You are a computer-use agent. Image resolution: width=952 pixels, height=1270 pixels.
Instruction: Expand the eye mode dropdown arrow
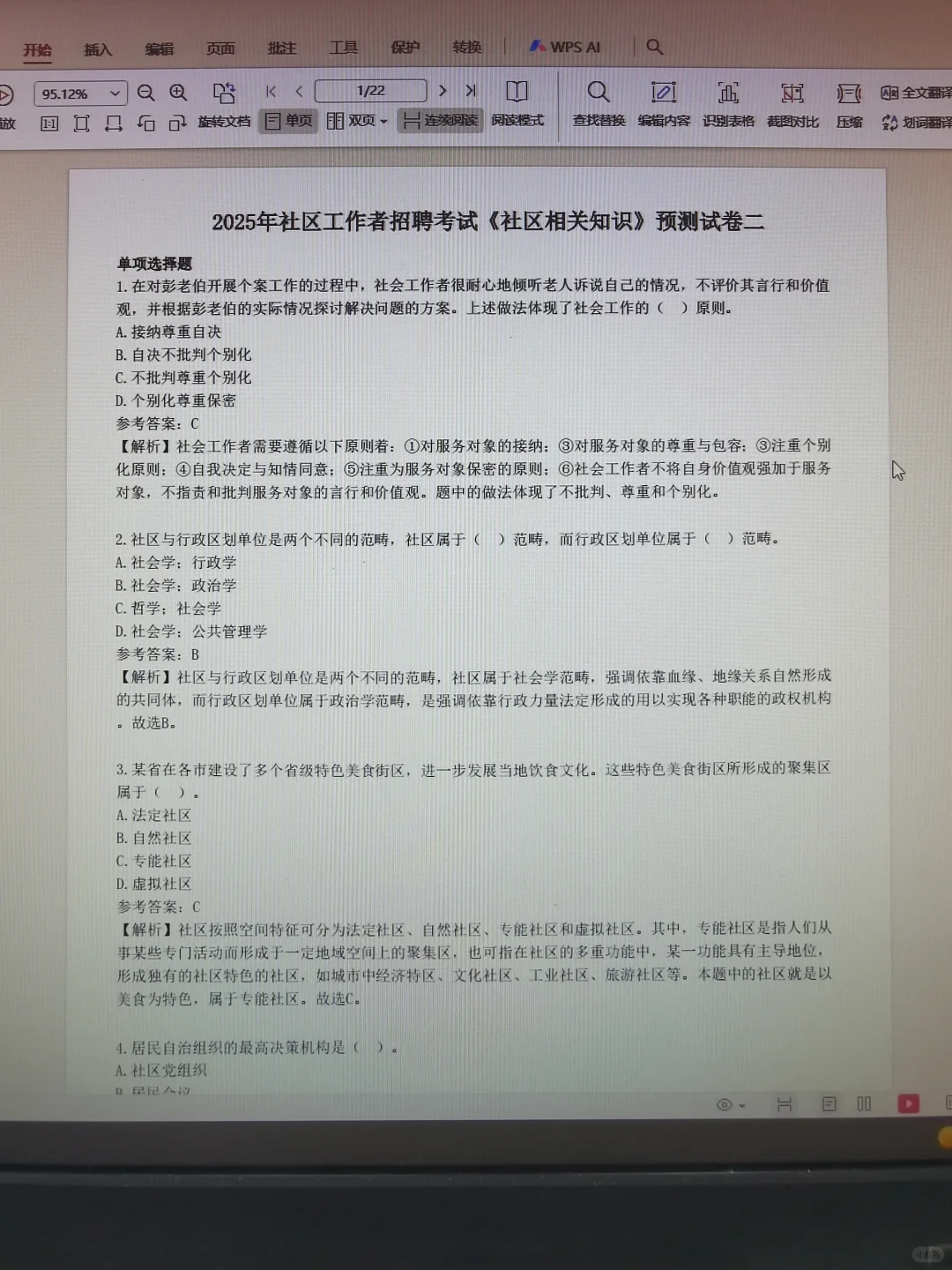tap(742, 1105)
